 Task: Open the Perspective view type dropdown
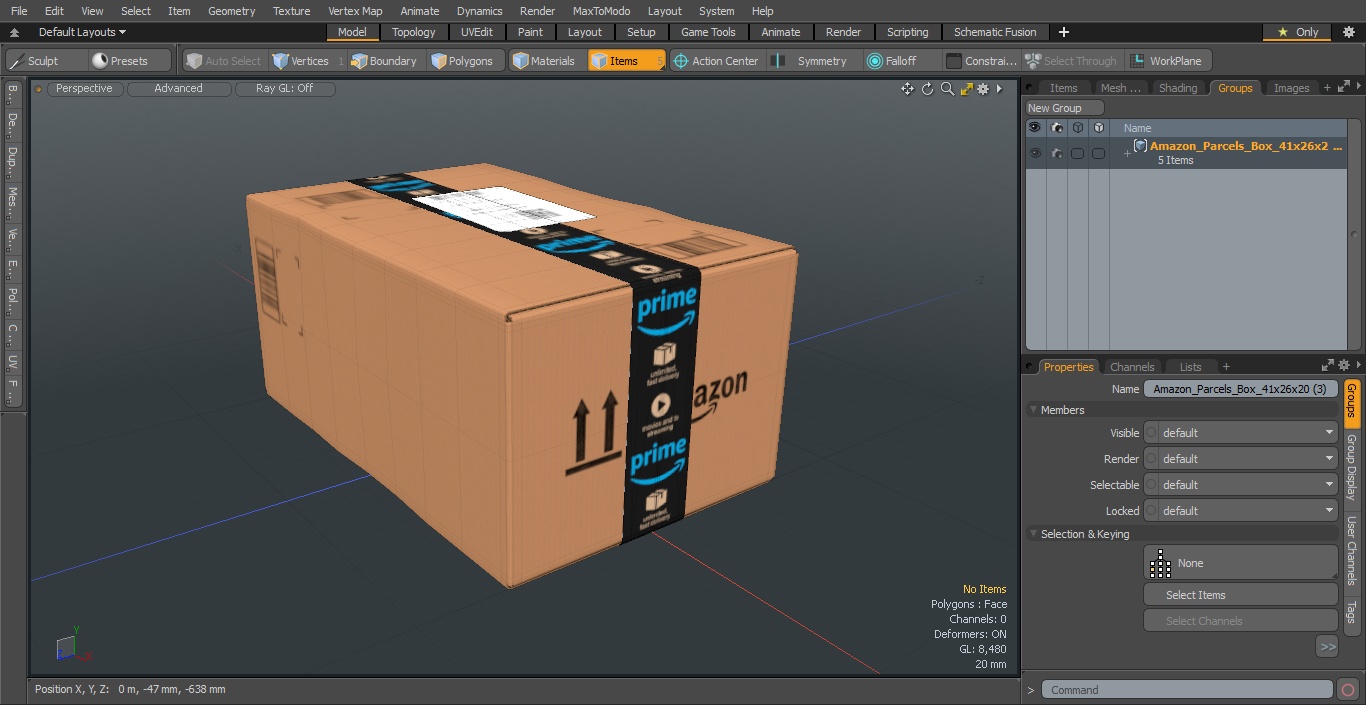point(85,89)
